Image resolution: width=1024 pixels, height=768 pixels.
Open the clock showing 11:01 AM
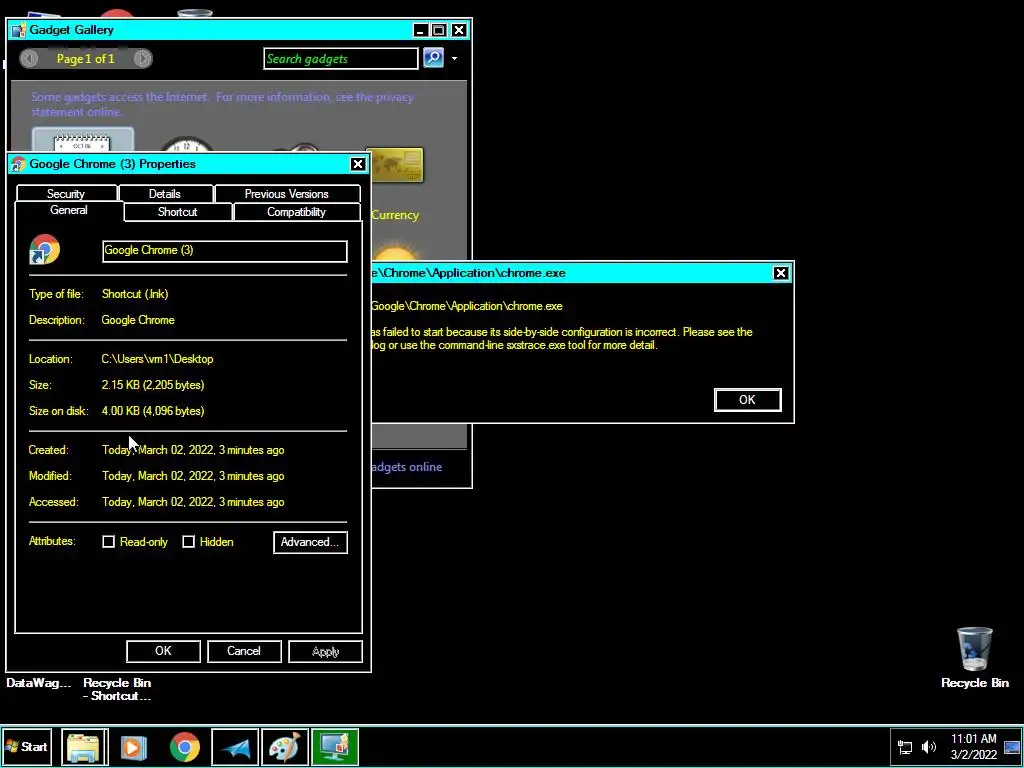[974, 746]
